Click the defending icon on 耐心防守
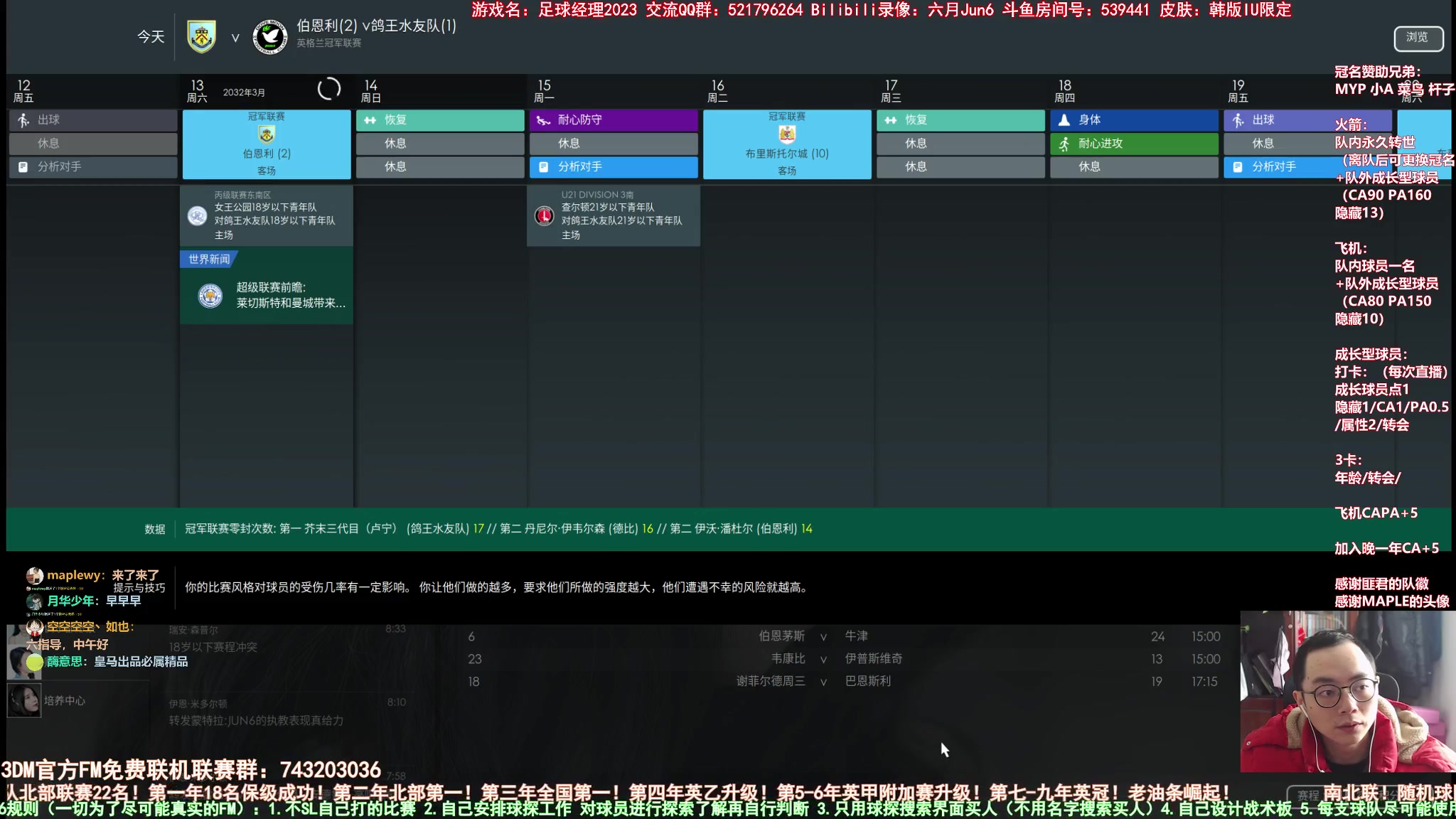The image size is (1456, 819). pos(543,120)
